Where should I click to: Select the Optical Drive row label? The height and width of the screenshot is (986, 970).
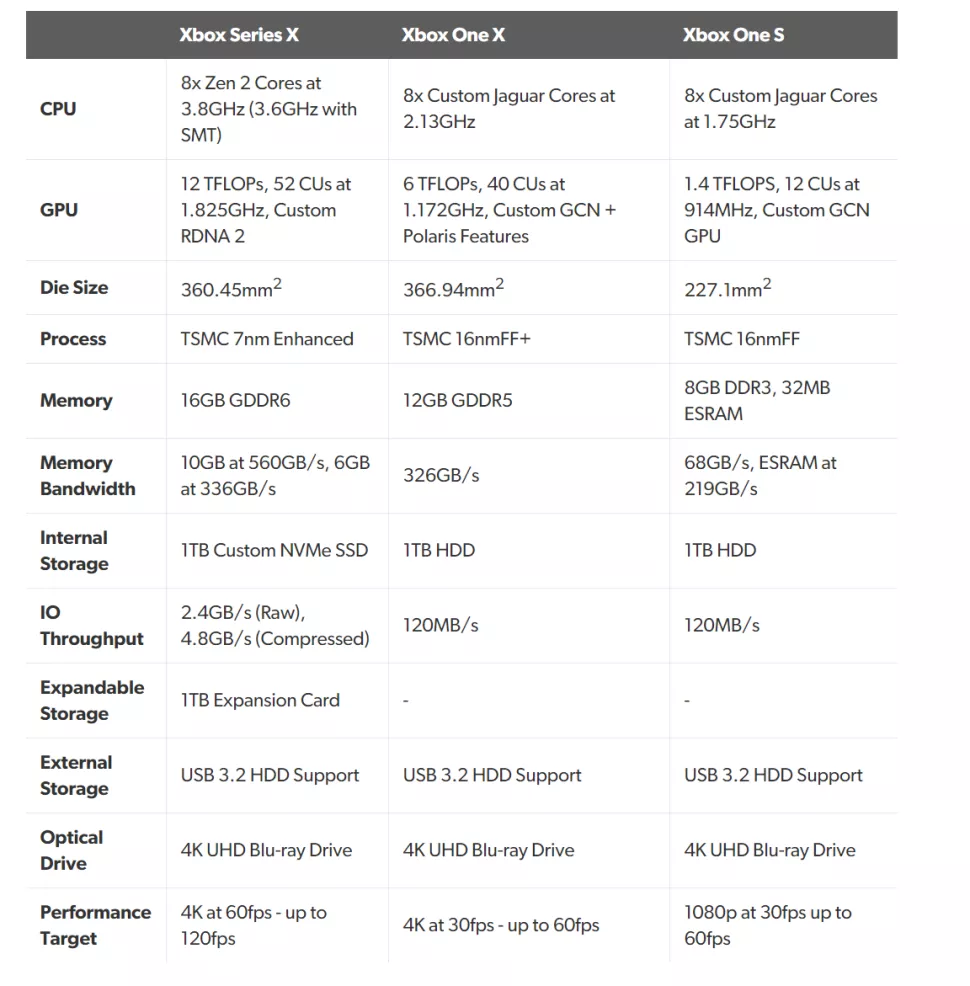[72, 851]
